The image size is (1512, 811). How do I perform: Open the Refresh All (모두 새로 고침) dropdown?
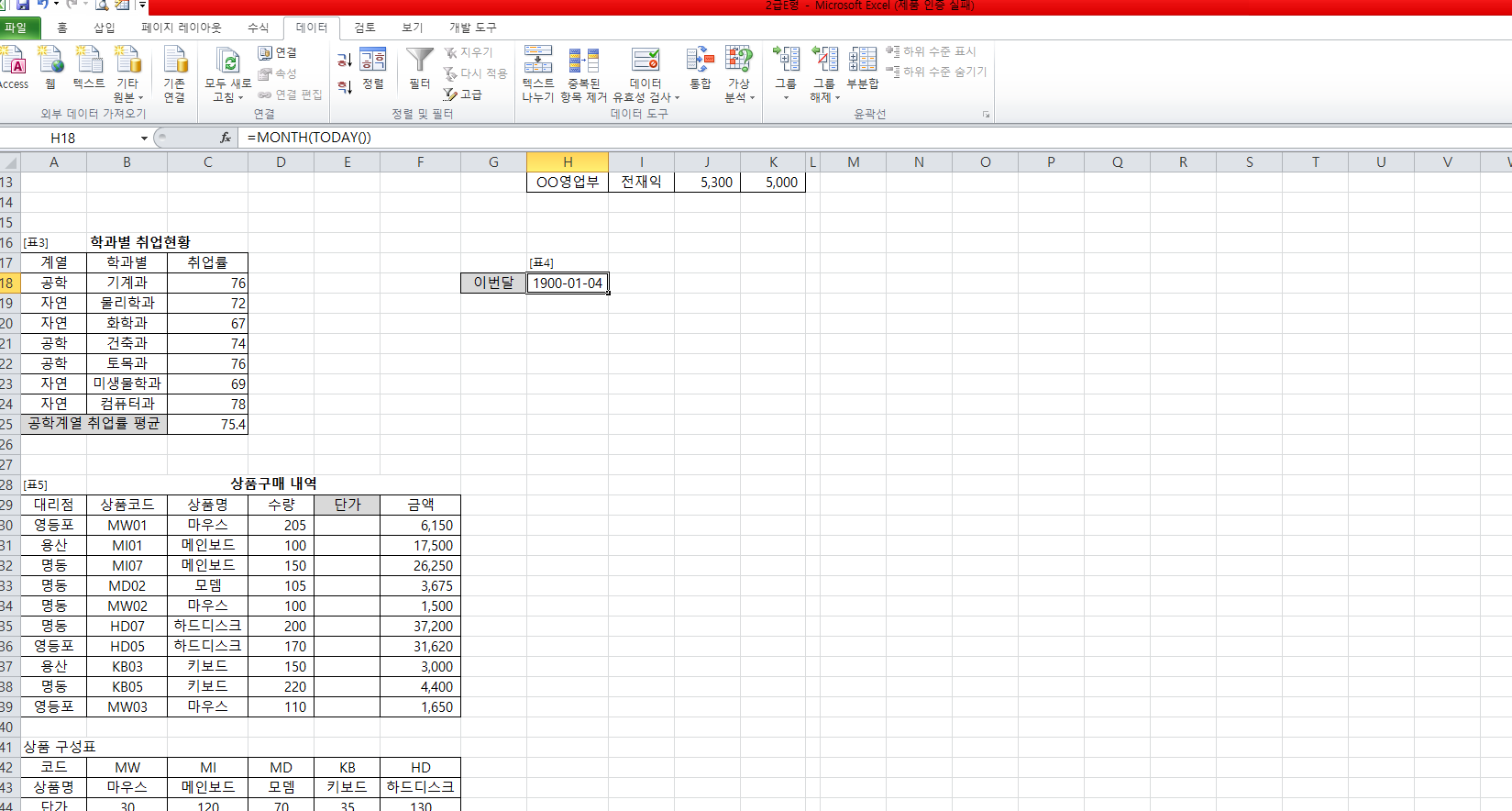[x=240, y=98]
